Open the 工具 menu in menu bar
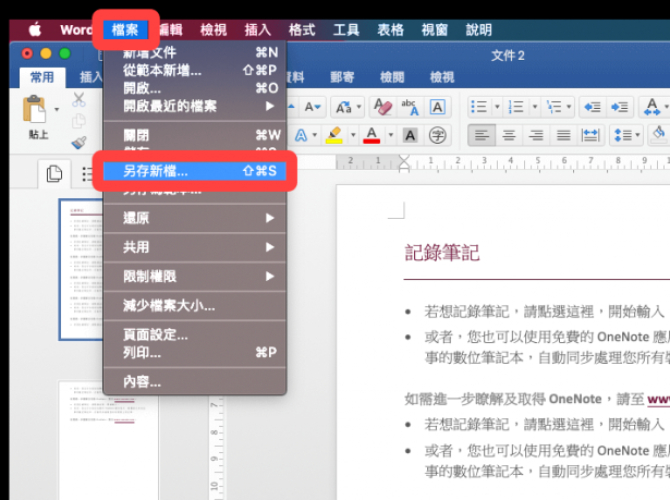The width and height of the screenshot is (670, 500). (x=346, y=30)
